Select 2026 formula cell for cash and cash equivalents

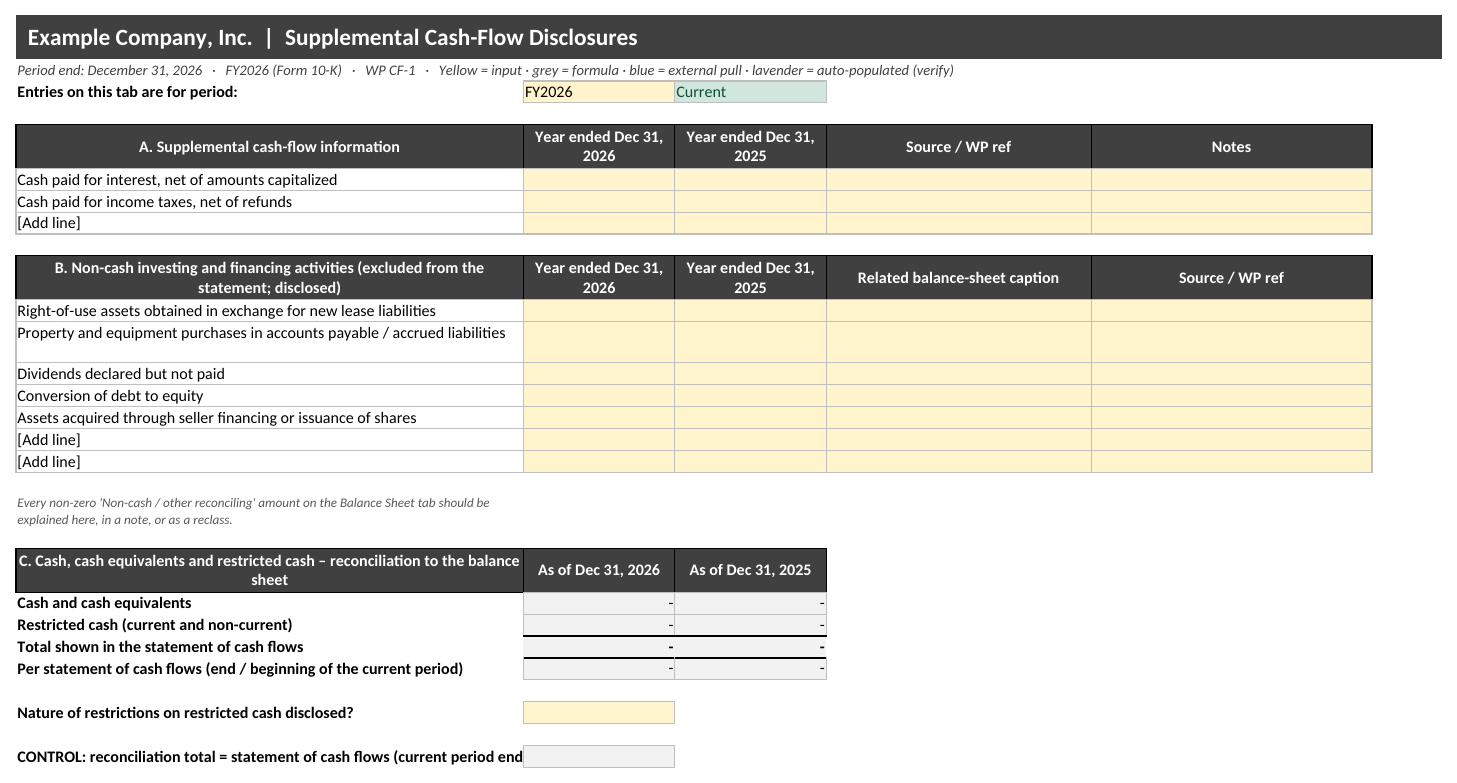tap(599, 603)
